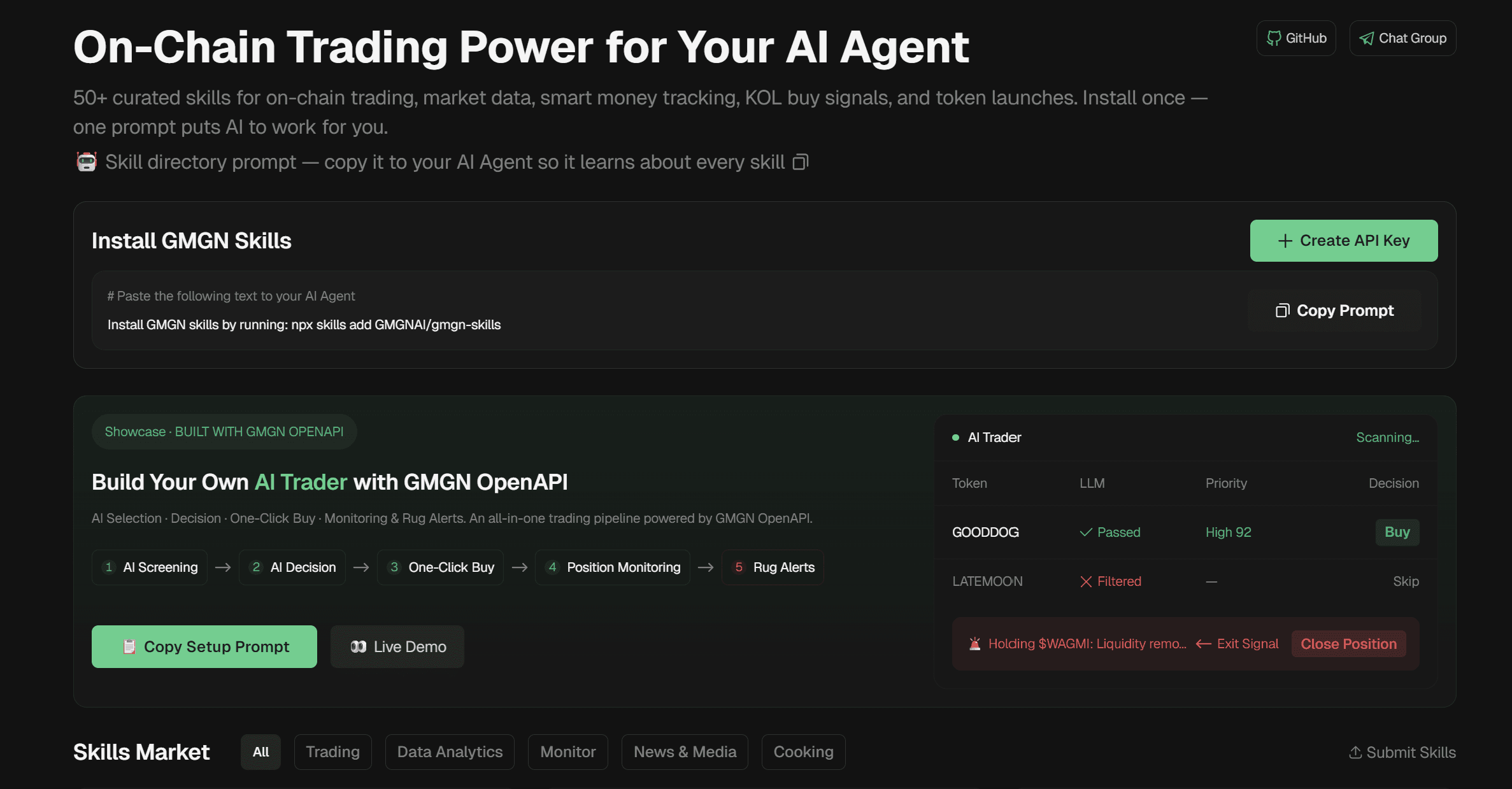
Task: Open the Chat Group link
Action: pyautogui.click(x=1402, y=38)
